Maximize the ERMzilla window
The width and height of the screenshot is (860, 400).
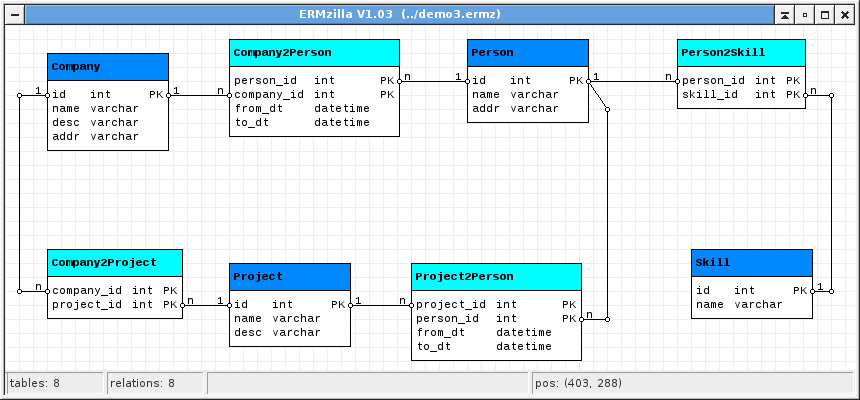824,15
